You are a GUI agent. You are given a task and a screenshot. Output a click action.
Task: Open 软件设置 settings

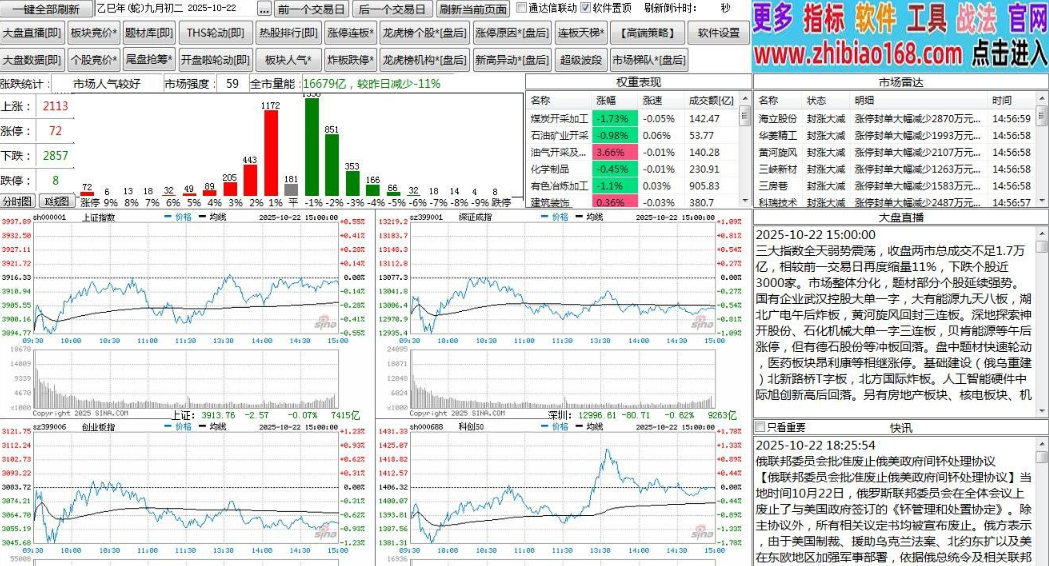(719, 32)
